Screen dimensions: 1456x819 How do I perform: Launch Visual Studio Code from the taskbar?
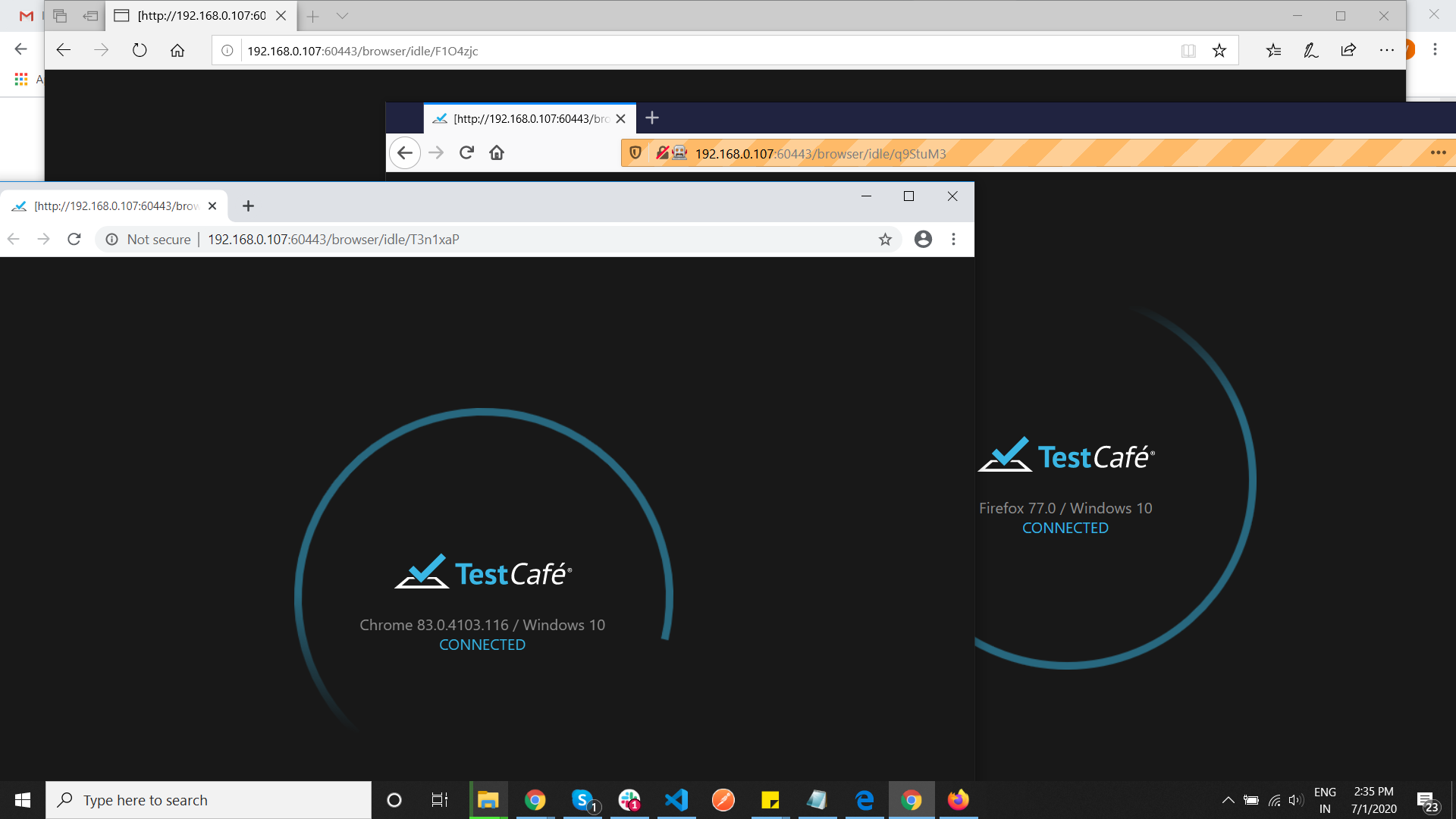(676, 800)
